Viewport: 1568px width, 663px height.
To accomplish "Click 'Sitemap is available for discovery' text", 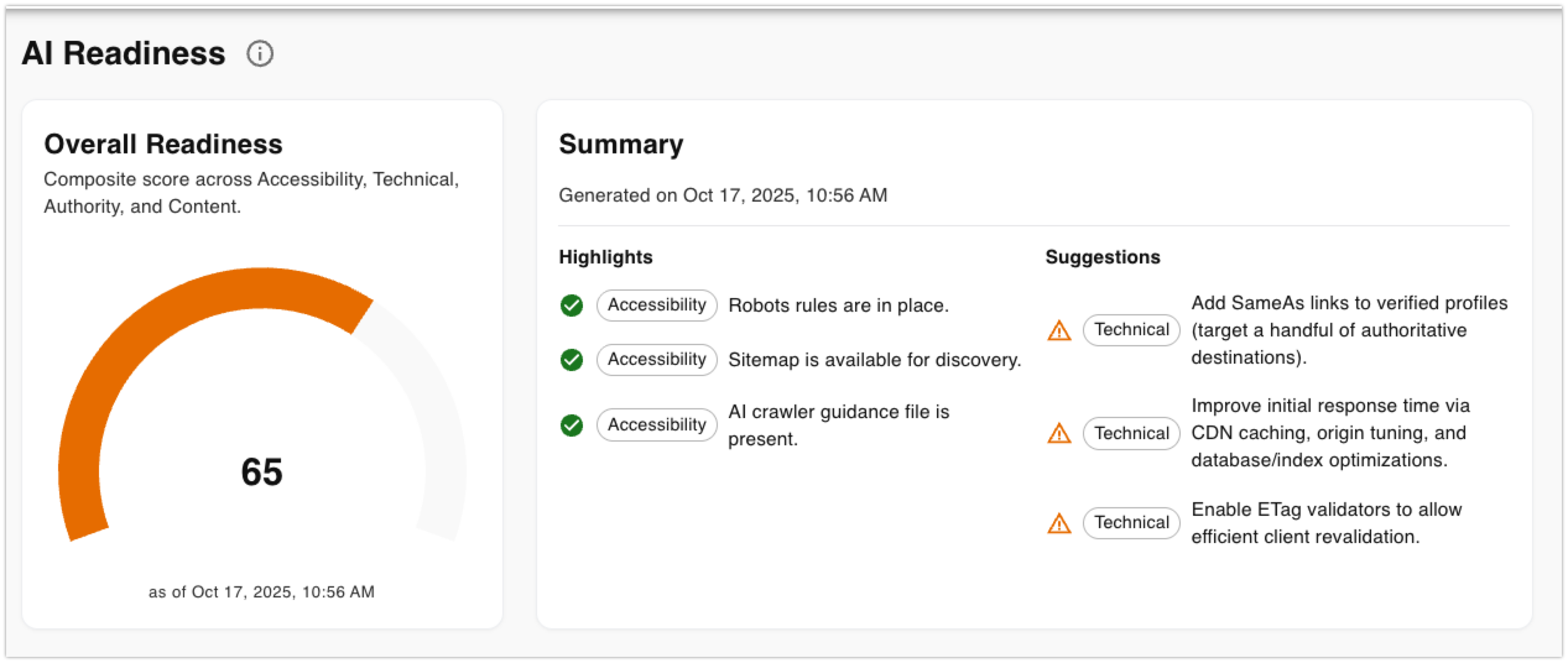I will 874,359.
